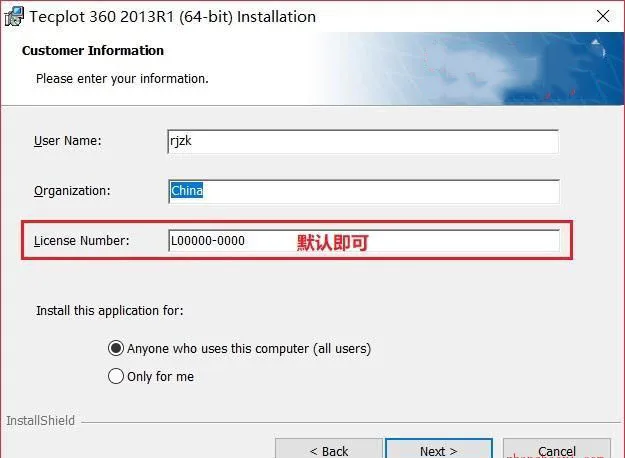Viewport: 625px width, 458px height.
Task: Click the Back button
Action: pos(329,449)
